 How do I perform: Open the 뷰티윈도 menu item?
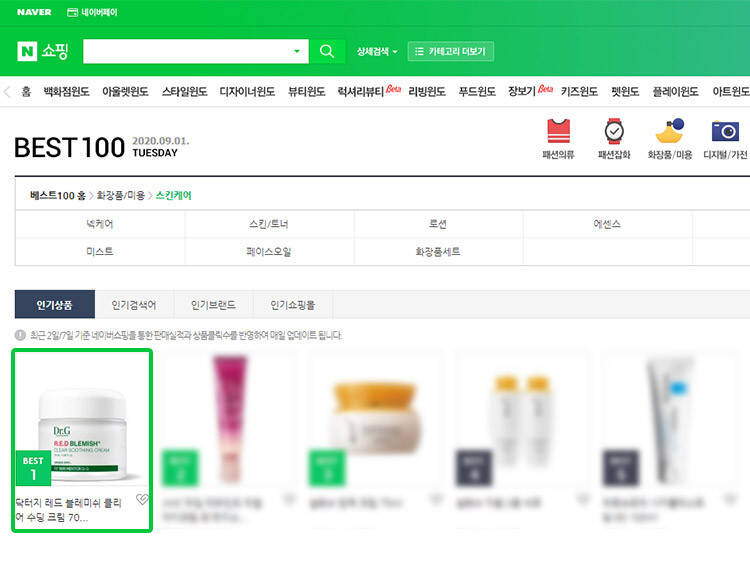click(x=306, y=91)
